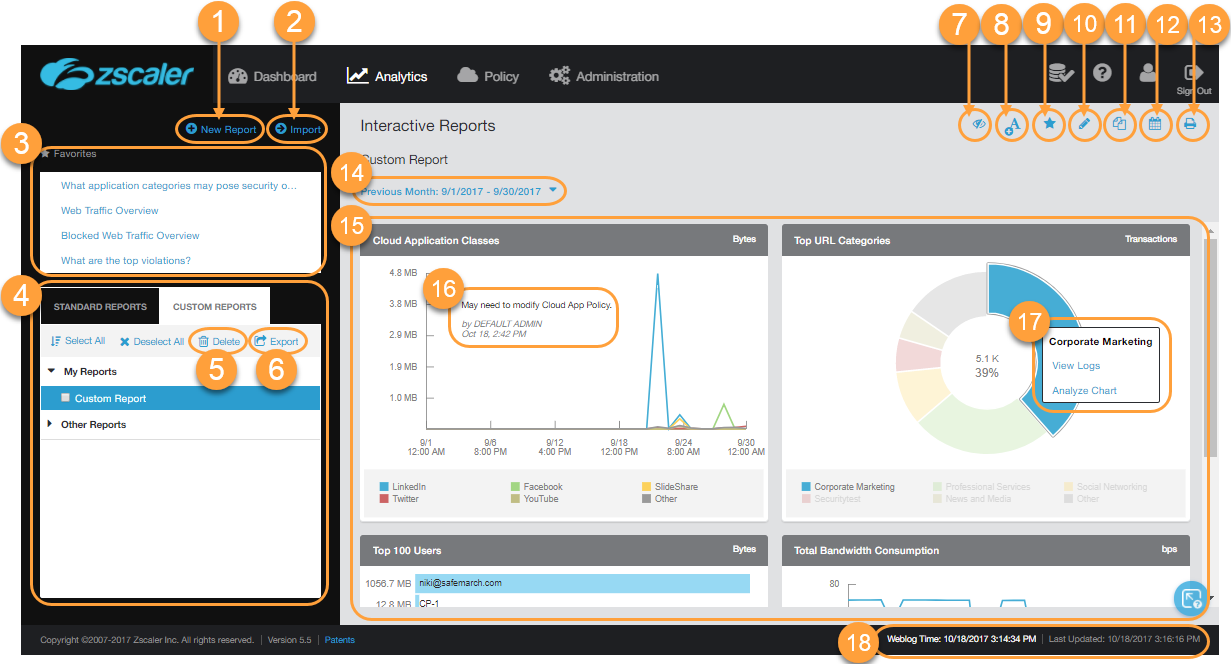This screenshot has width=1231, height=664.
Task: Mark report as favorite with the star icon
Action: [1048, 125]
